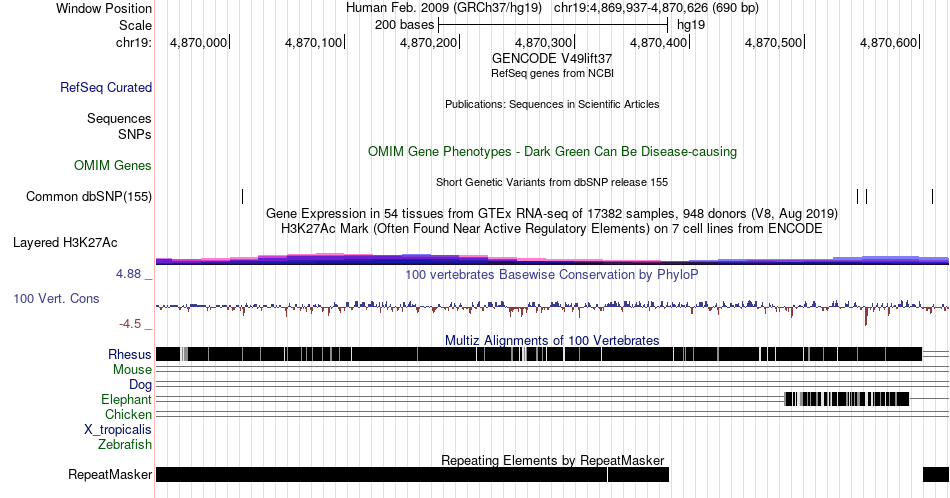
Task: Click the 4,870,300 ruler position
Action: [543, 42]
